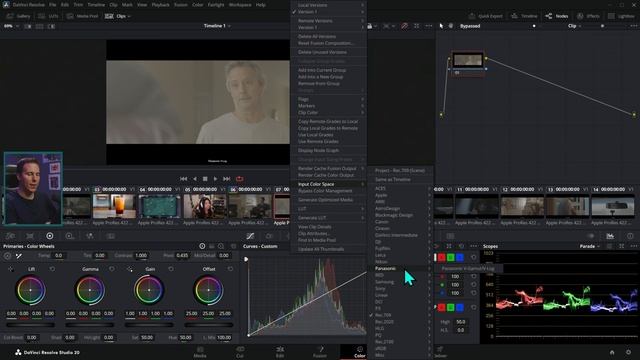This screenshot has width=640, height=360.
Task: Switch to the Edit page
Action: click(280, 352)
